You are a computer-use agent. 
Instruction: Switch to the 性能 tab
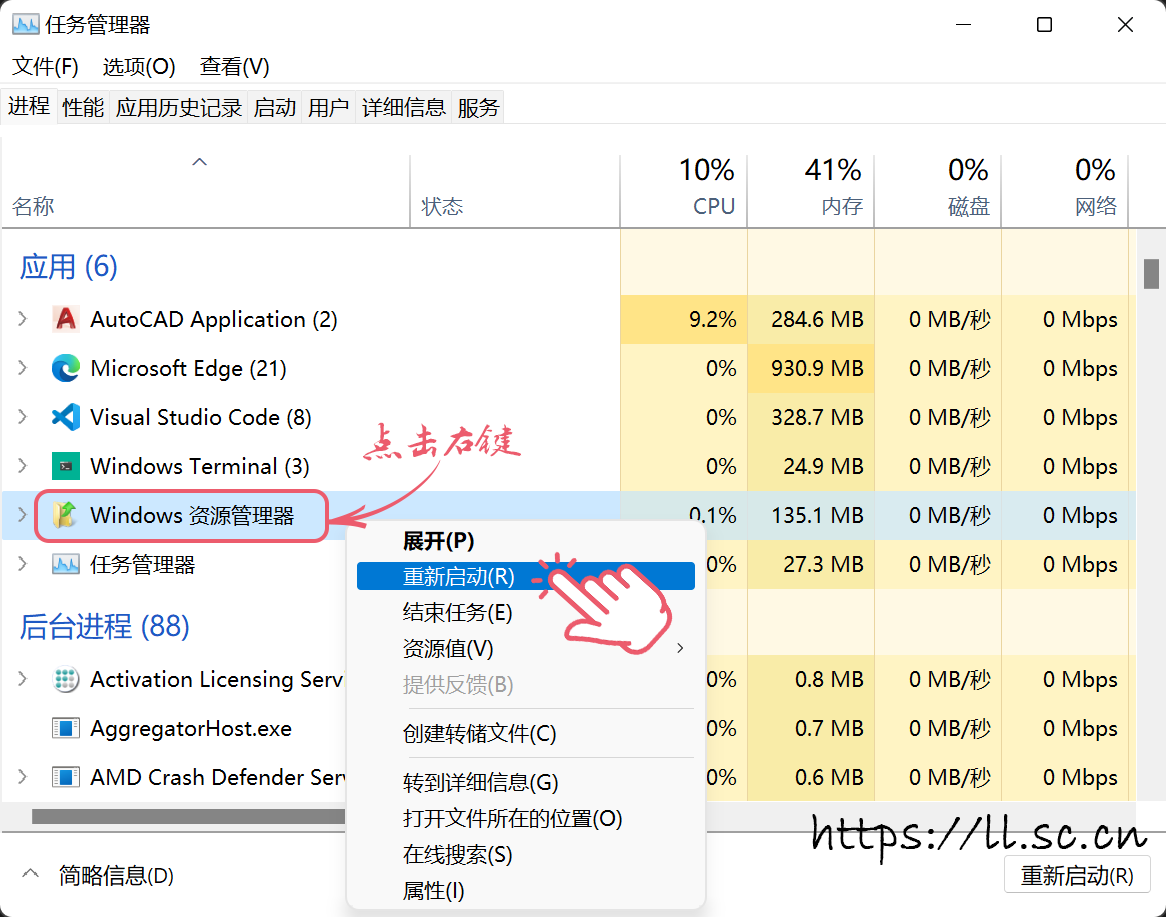click(x=83, y=108)
